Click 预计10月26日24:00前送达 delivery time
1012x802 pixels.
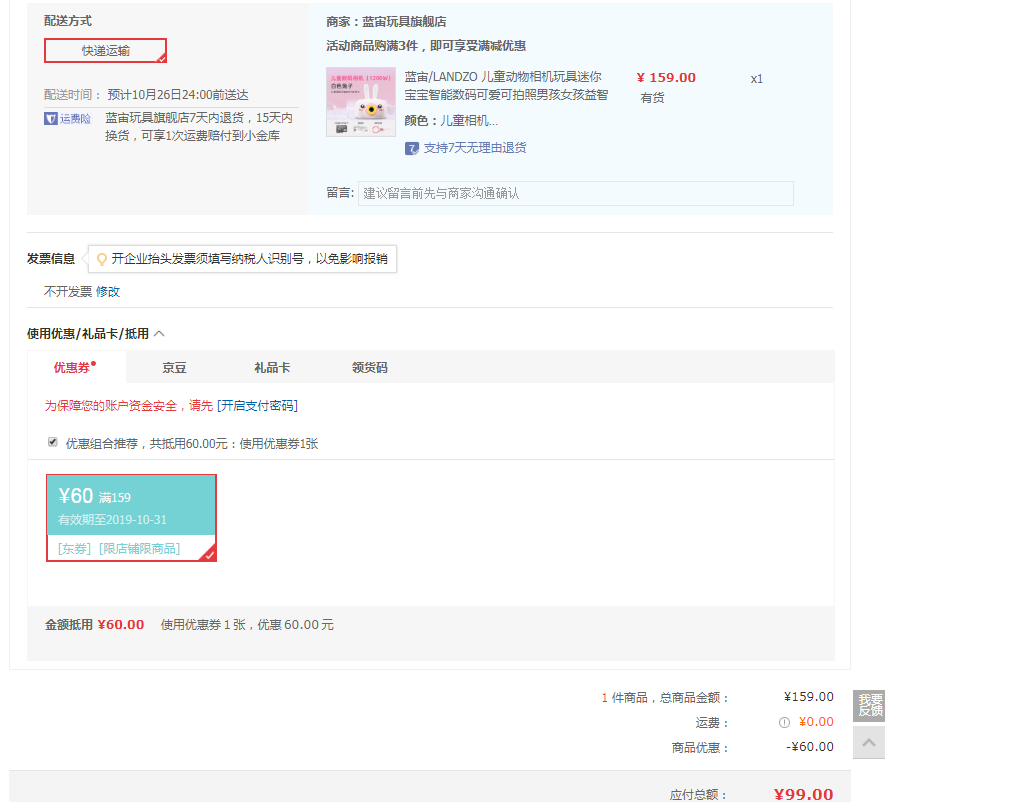point(177,95)
